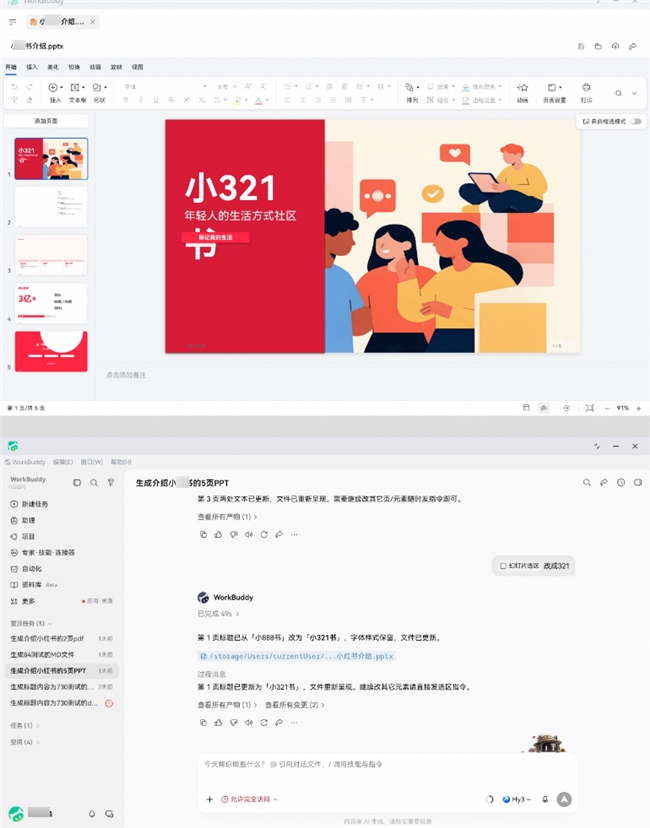Image resolution: width=650 pixels, height=828 pixels.
Task: Click the zoom-in plus next to 91%
Action: pos(638,408)
